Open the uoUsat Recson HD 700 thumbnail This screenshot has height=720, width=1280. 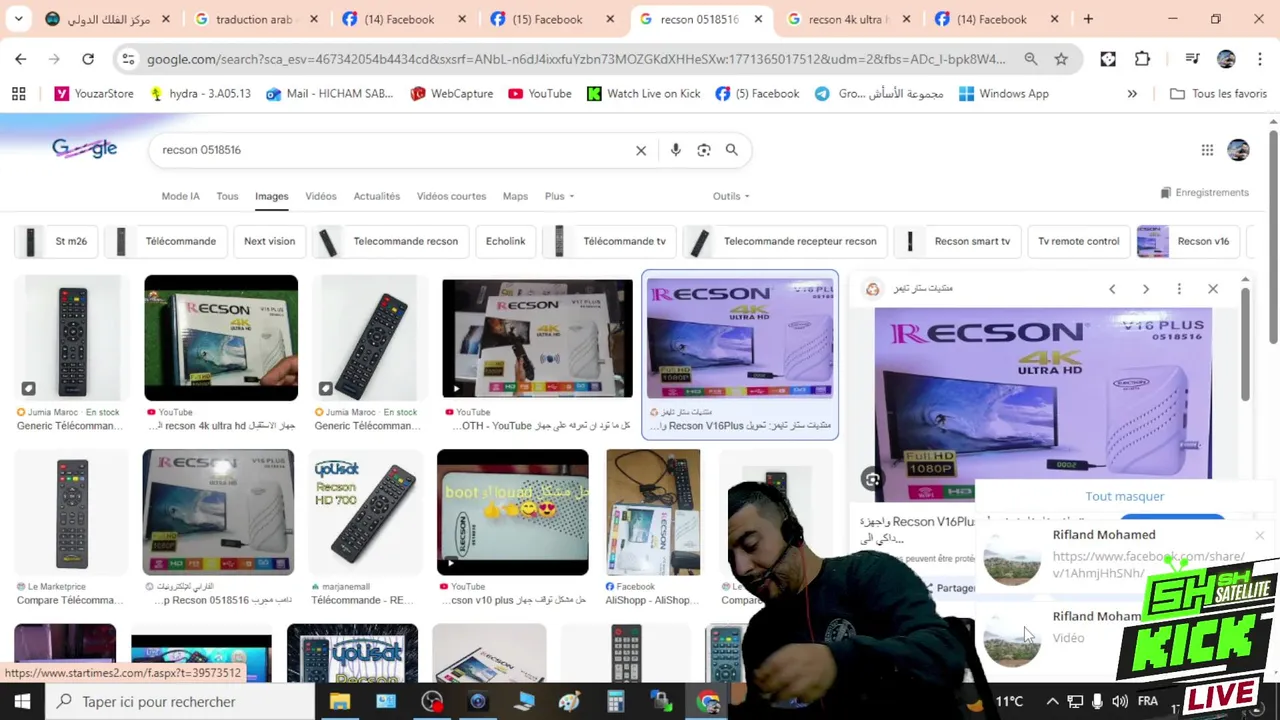(365, 512)
